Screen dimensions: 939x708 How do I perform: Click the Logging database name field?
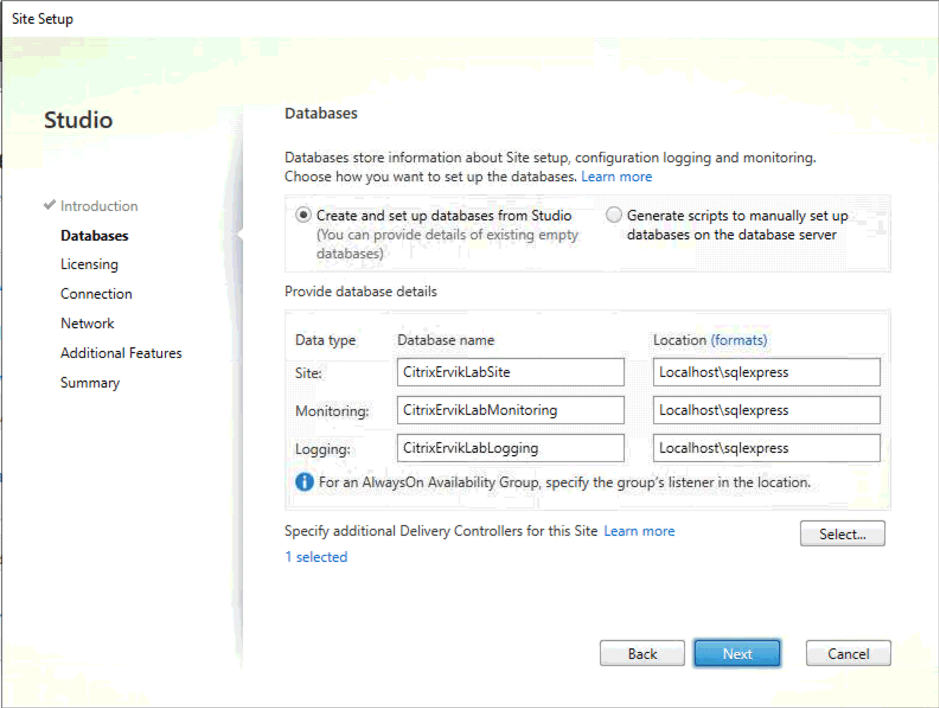point(510,447)
